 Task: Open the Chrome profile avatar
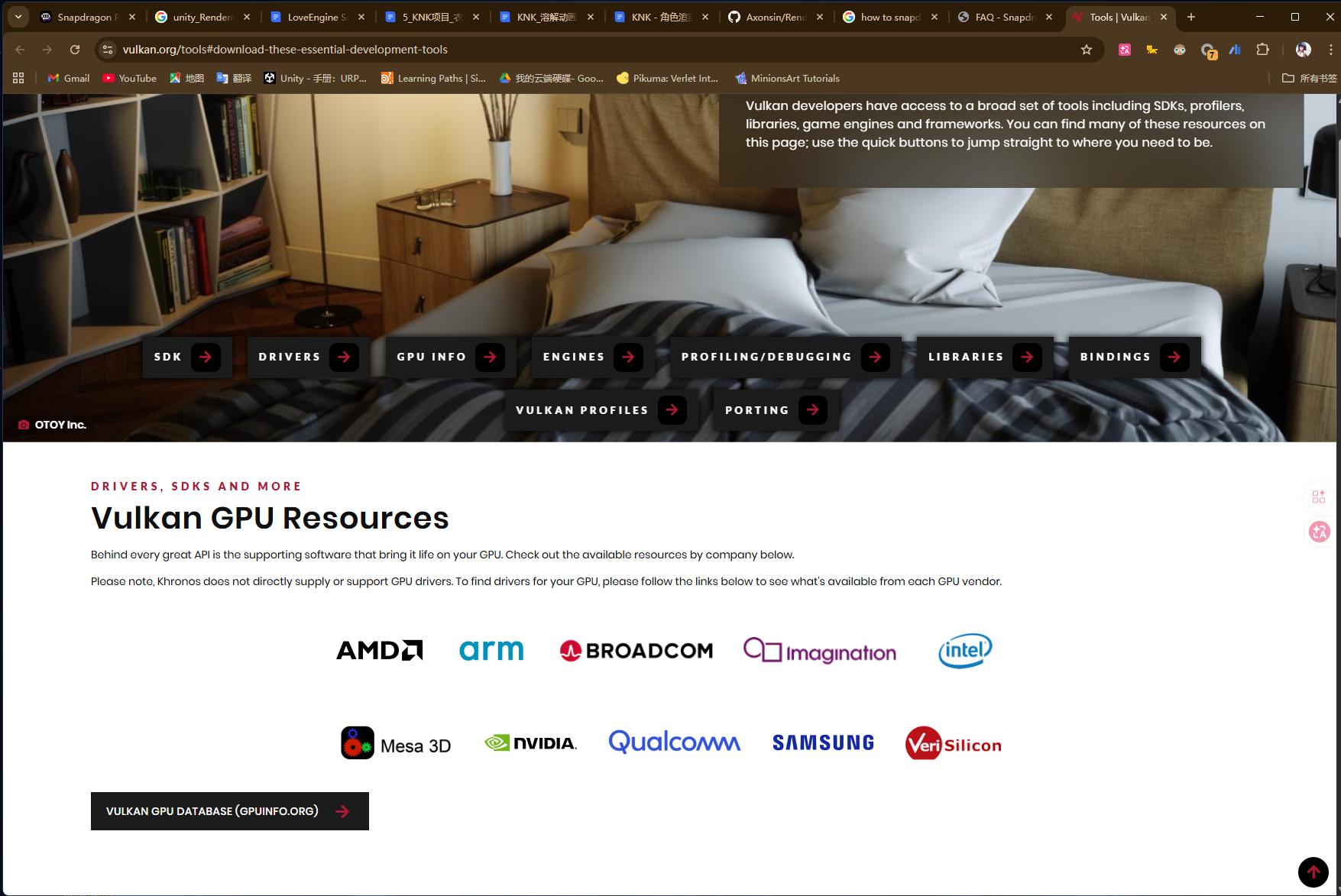(x=1304, y=50)
